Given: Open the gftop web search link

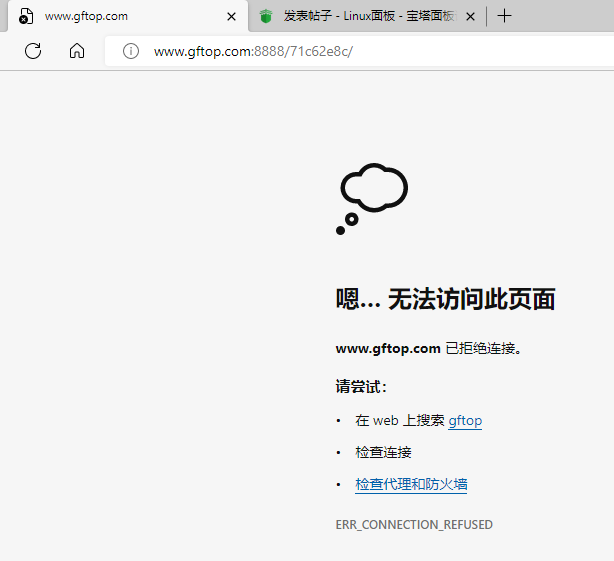Looking at the screenshot, I should (x=465, y=420).
